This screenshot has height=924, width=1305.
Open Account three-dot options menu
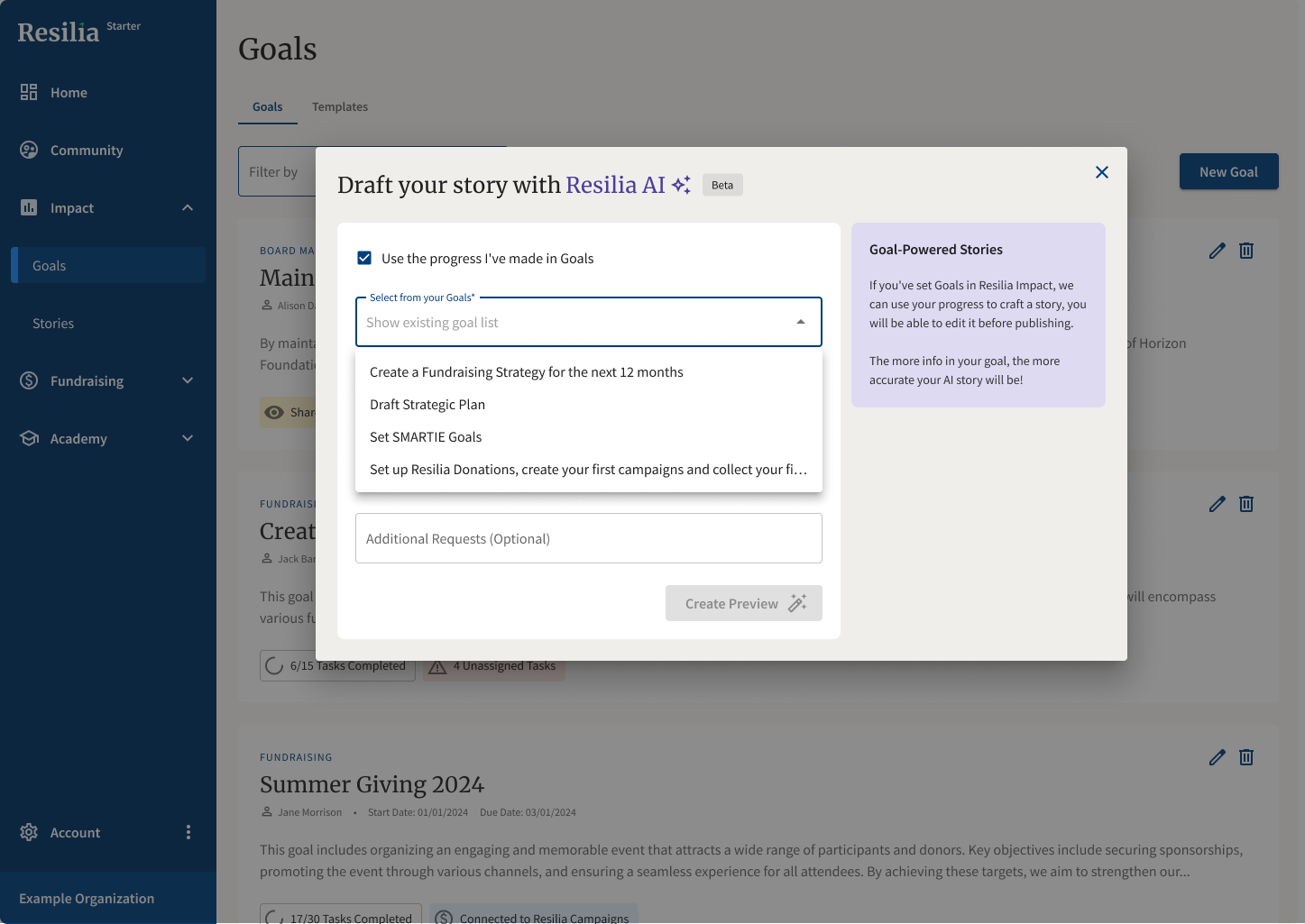(x=188, y=832)
